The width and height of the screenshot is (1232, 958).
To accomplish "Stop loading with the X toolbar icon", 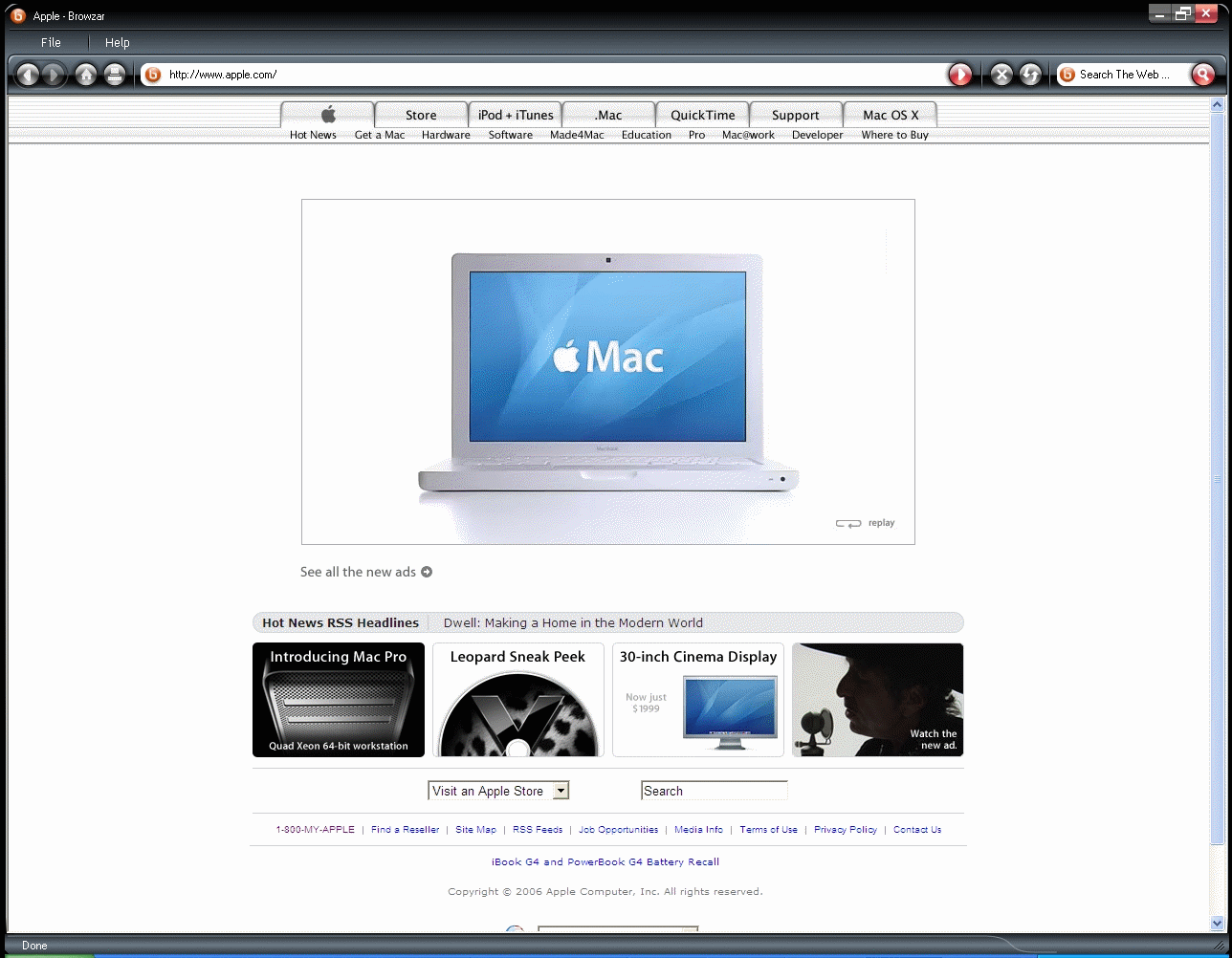I will coord(1001,75).
